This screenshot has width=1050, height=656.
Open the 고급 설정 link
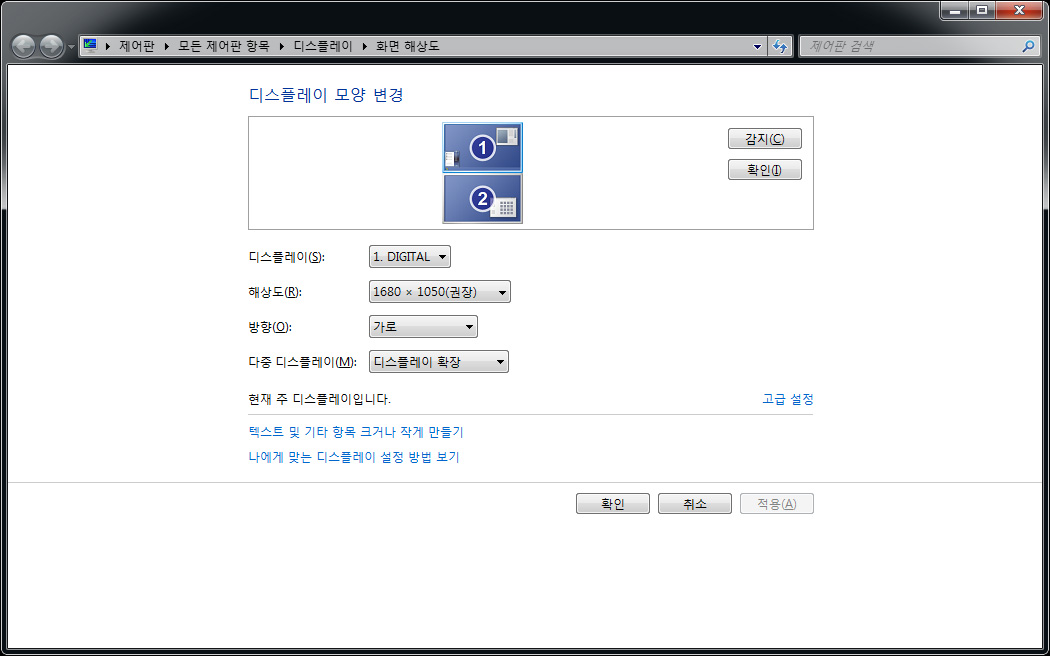point(787,399)
